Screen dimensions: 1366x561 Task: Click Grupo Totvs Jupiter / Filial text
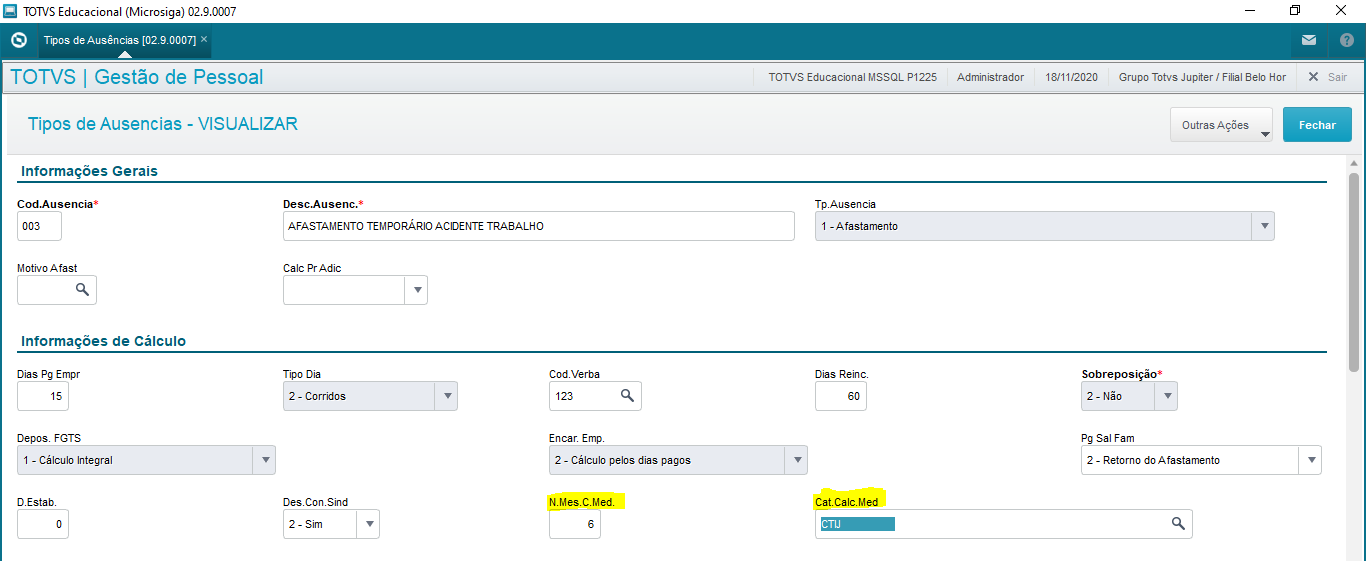(1202, 77)
